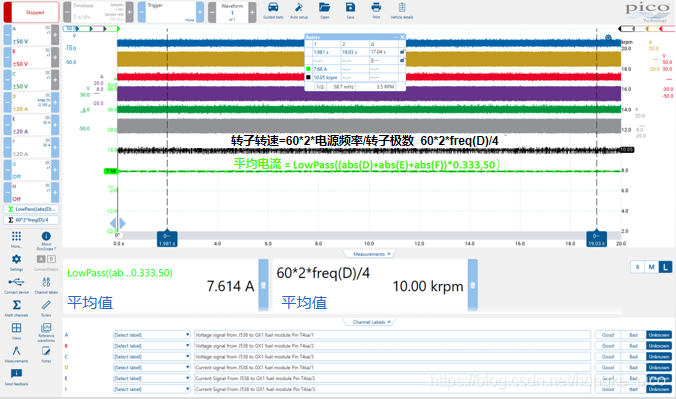The height and width of the screenshot is (399, 676).
Task: Click the zoom magnifier on graph
Action: (608, 38)
